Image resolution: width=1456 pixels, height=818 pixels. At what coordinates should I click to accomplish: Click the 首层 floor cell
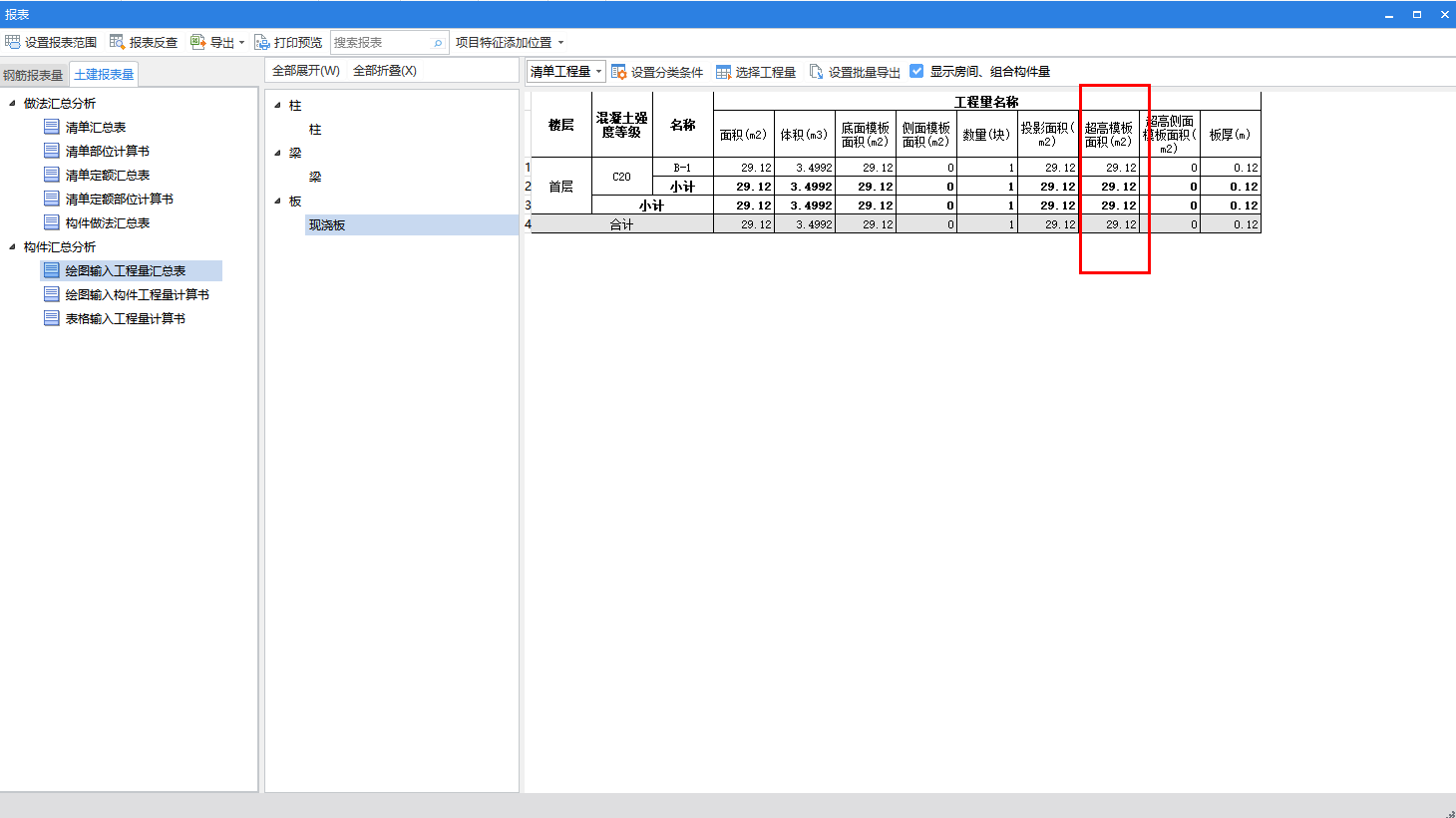[561, 187]
